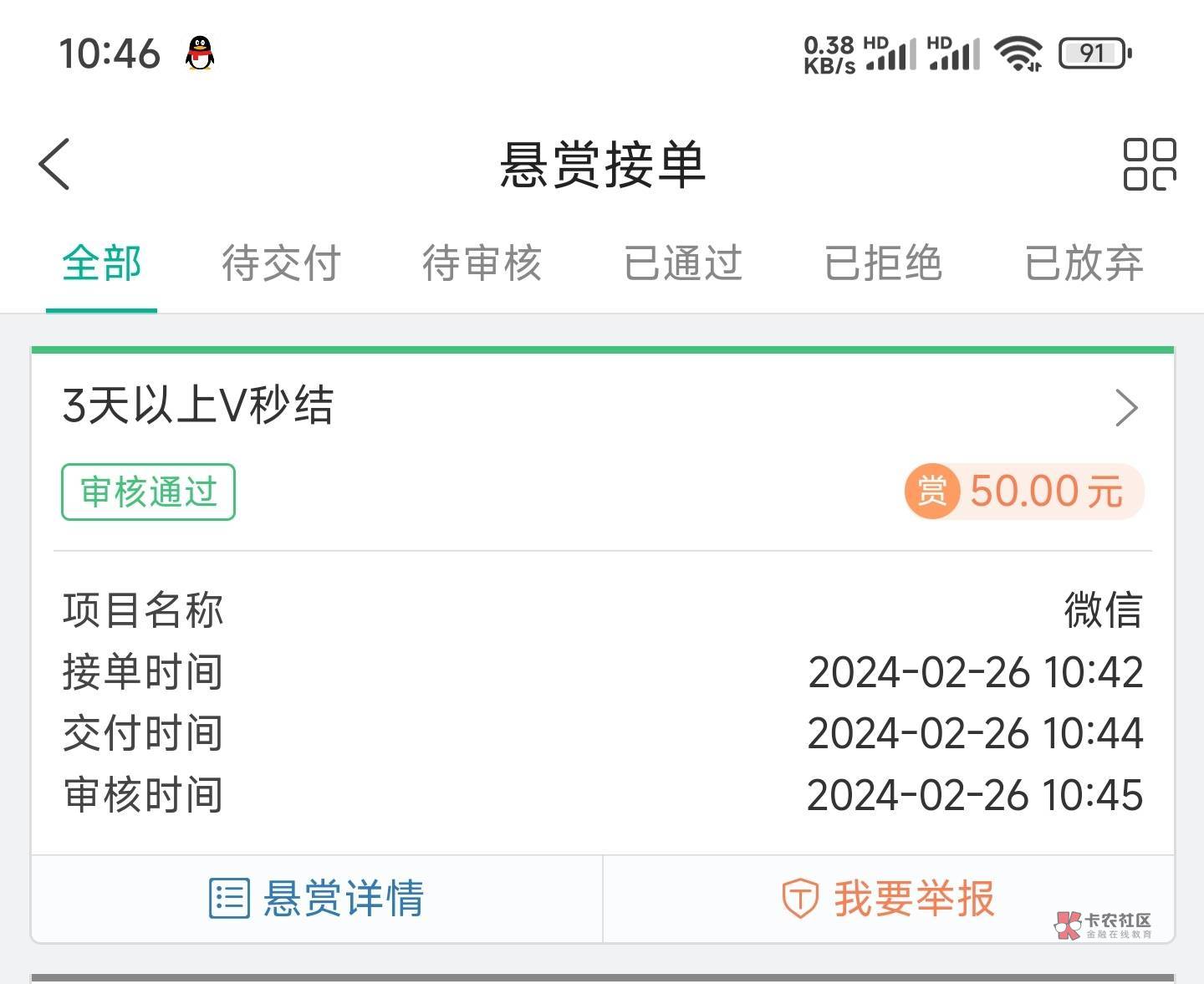This screenshot has width=1204, height=984.
Task: Tap the battery indicator icon
Action: [1095, 54]
